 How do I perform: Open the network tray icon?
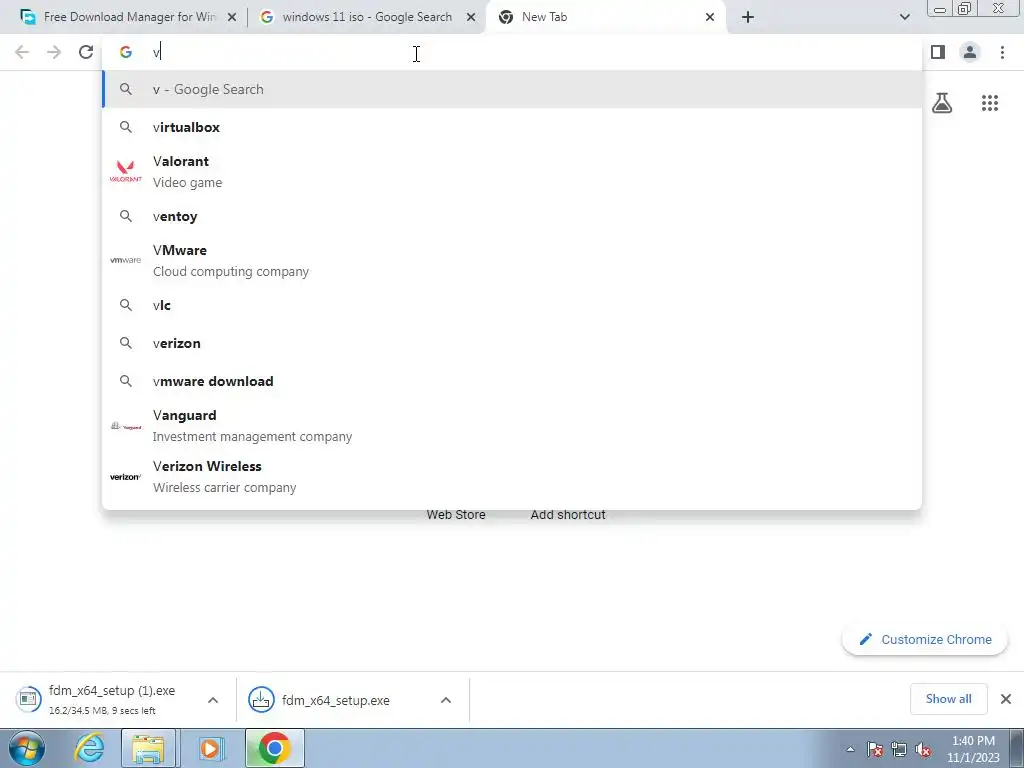(x=899, y=749)
